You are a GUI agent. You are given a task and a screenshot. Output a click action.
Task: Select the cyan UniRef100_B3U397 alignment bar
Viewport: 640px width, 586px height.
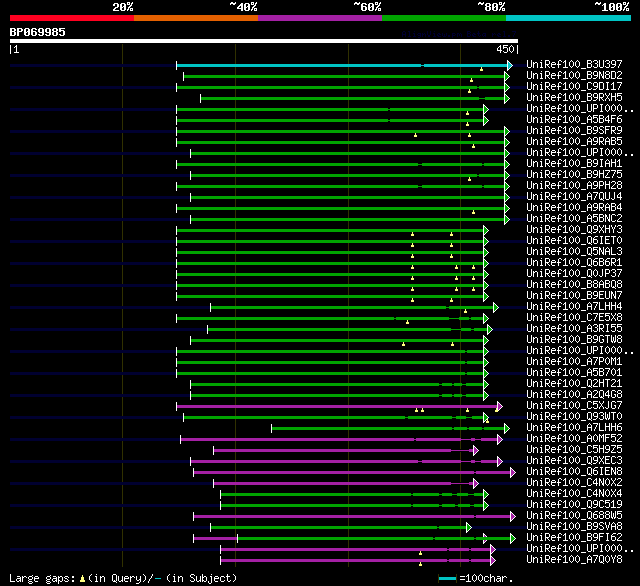[x=342, y=65]
